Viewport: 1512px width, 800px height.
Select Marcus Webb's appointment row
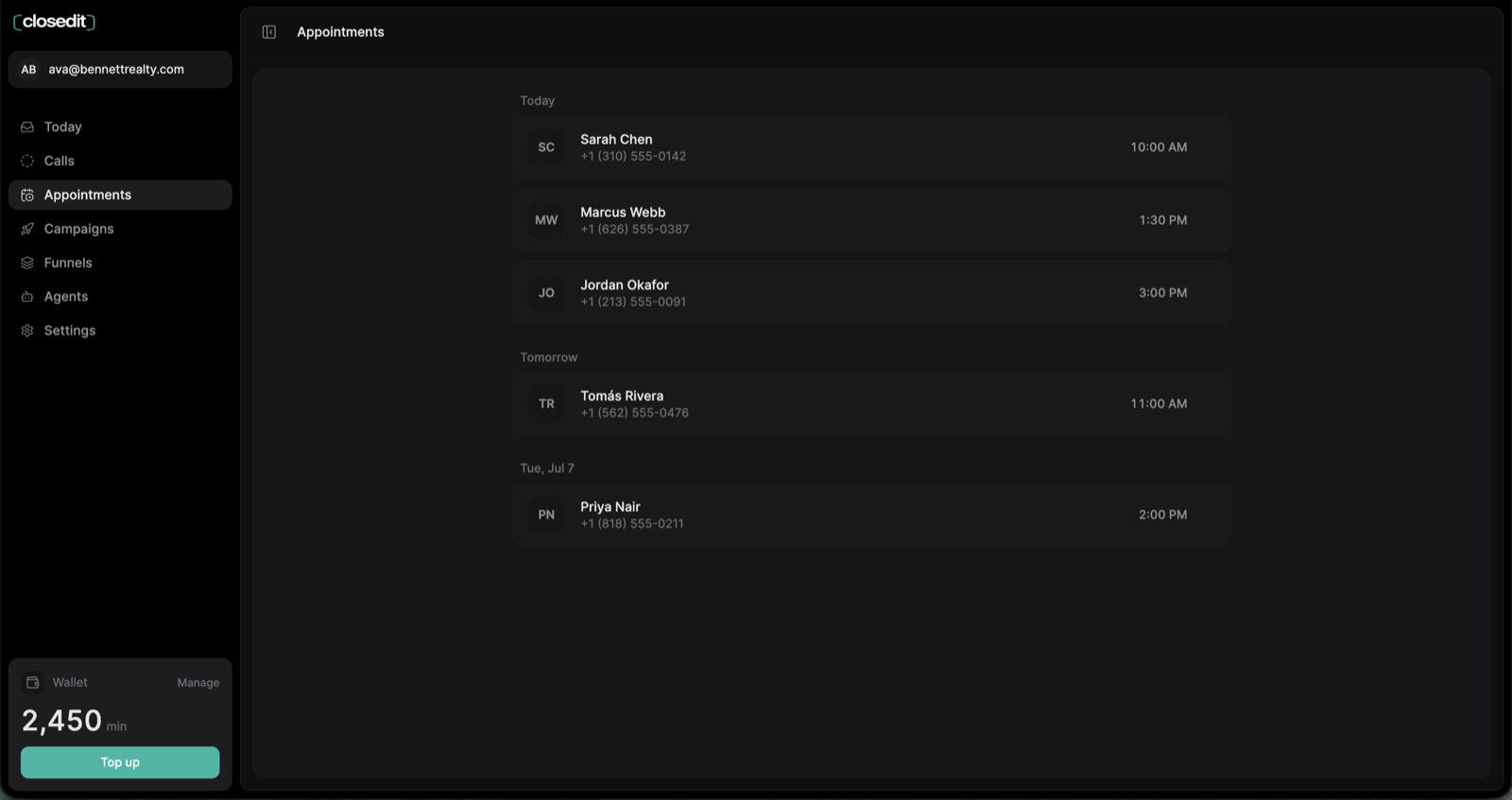point(871,220)
